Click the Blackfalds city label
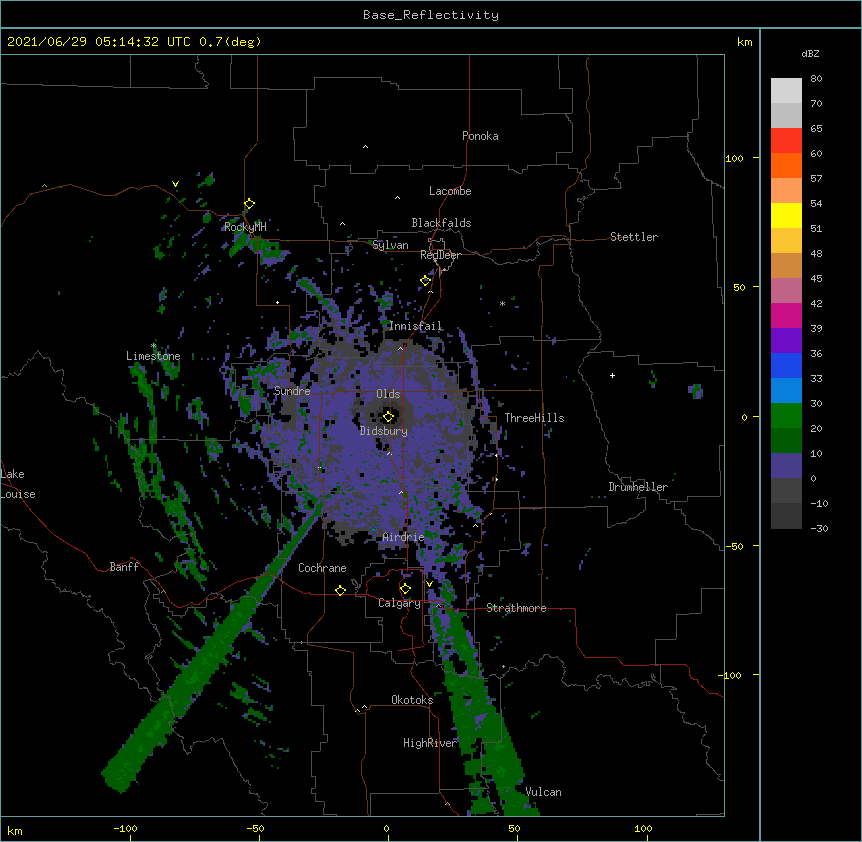The width and height of the screenshot is (862, 842). 441,223
